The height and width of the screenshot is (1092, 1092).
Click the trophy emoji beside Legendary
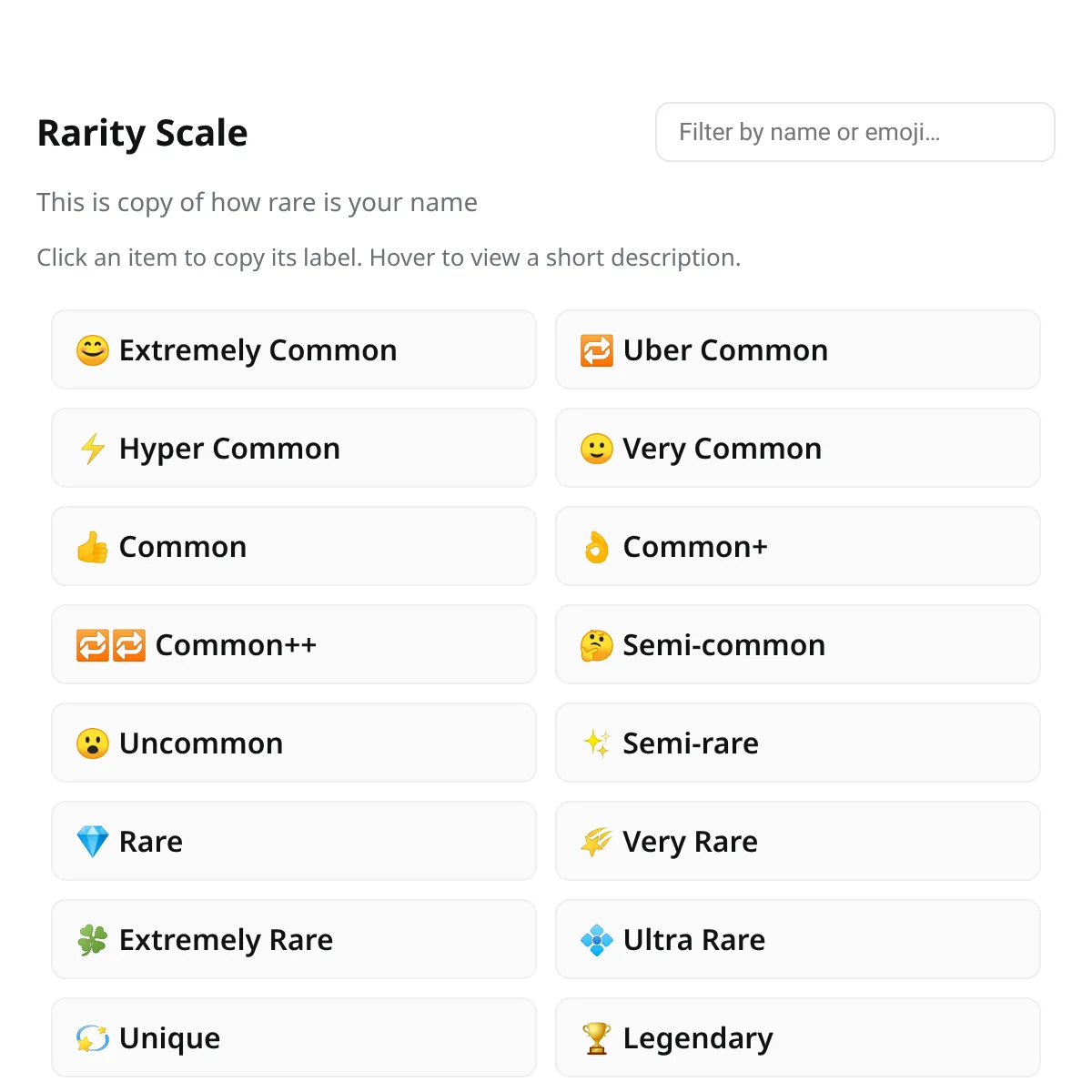click(596, 1037)
